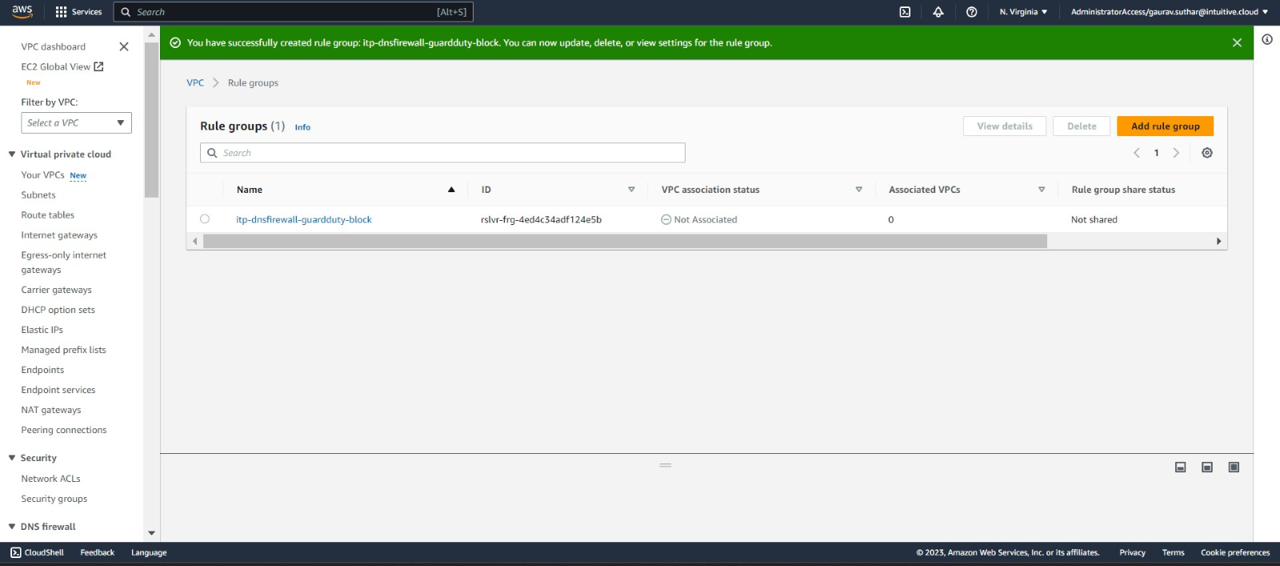The image size is (1280, 566).
Task: Open the Select a VPC dropdown
Action: tap(76, 123)
